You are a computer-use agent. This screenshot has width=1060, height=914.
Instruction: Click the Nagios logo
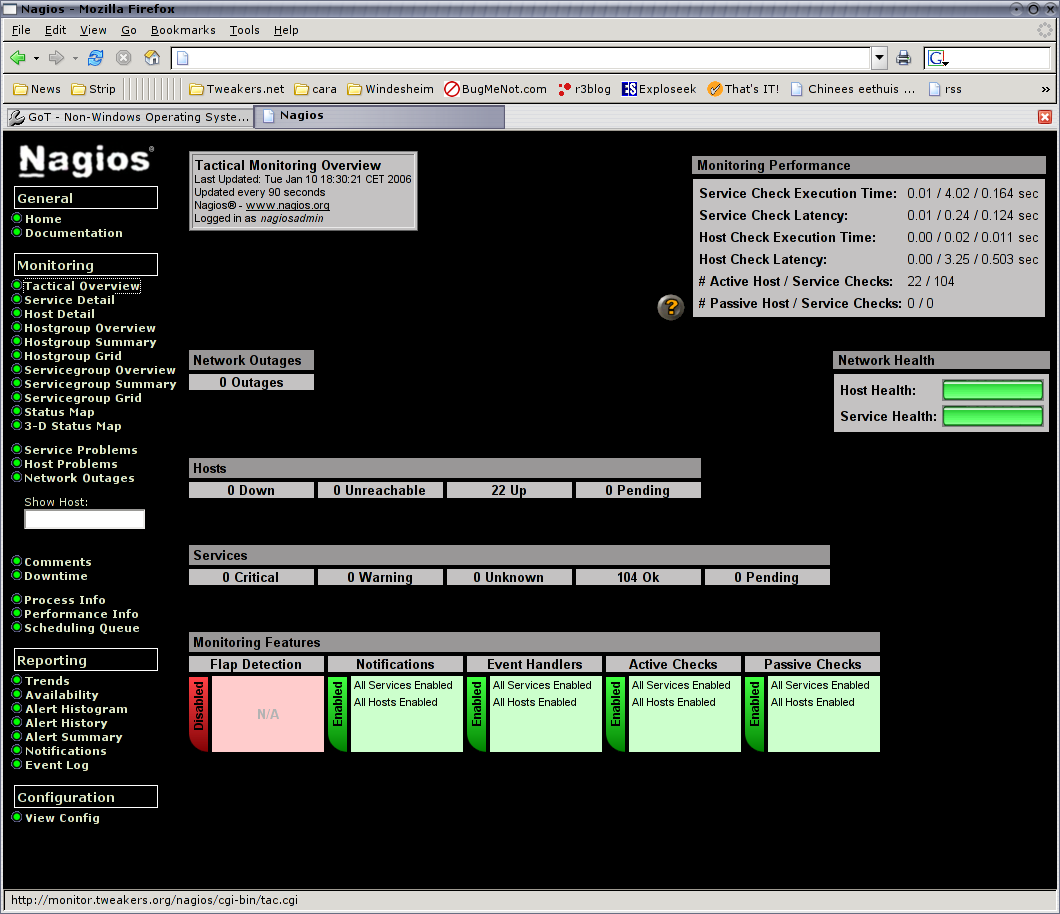[85, 161]
